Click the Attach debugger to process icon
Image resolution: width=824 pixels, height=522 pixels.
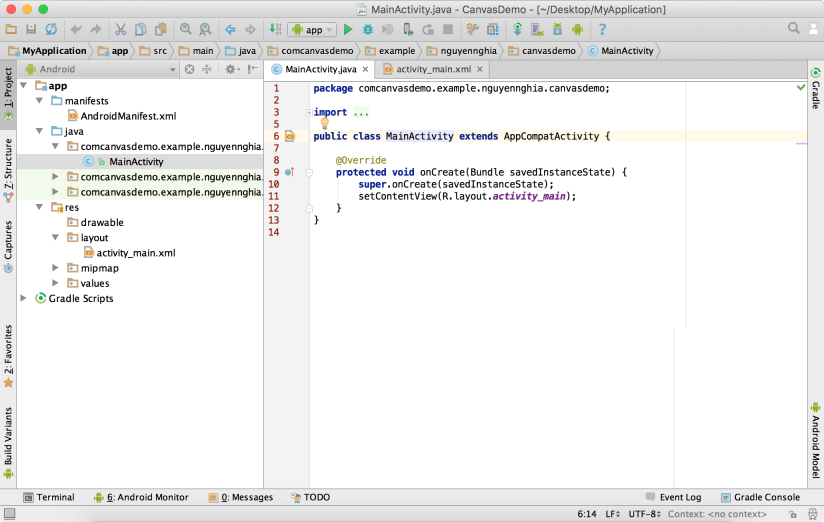pyautogui.click(x=408, y=29)
